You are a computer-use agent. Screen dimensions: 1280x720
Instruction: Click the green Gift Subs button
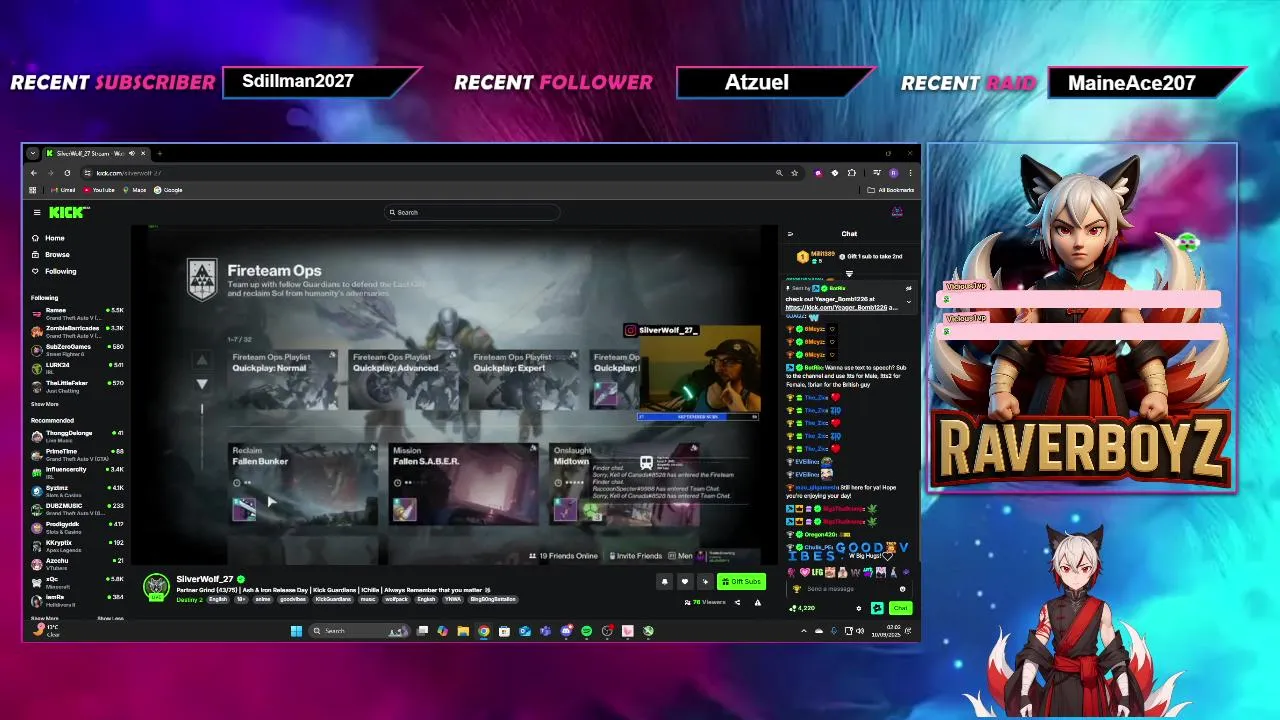(x=741, y=581)
